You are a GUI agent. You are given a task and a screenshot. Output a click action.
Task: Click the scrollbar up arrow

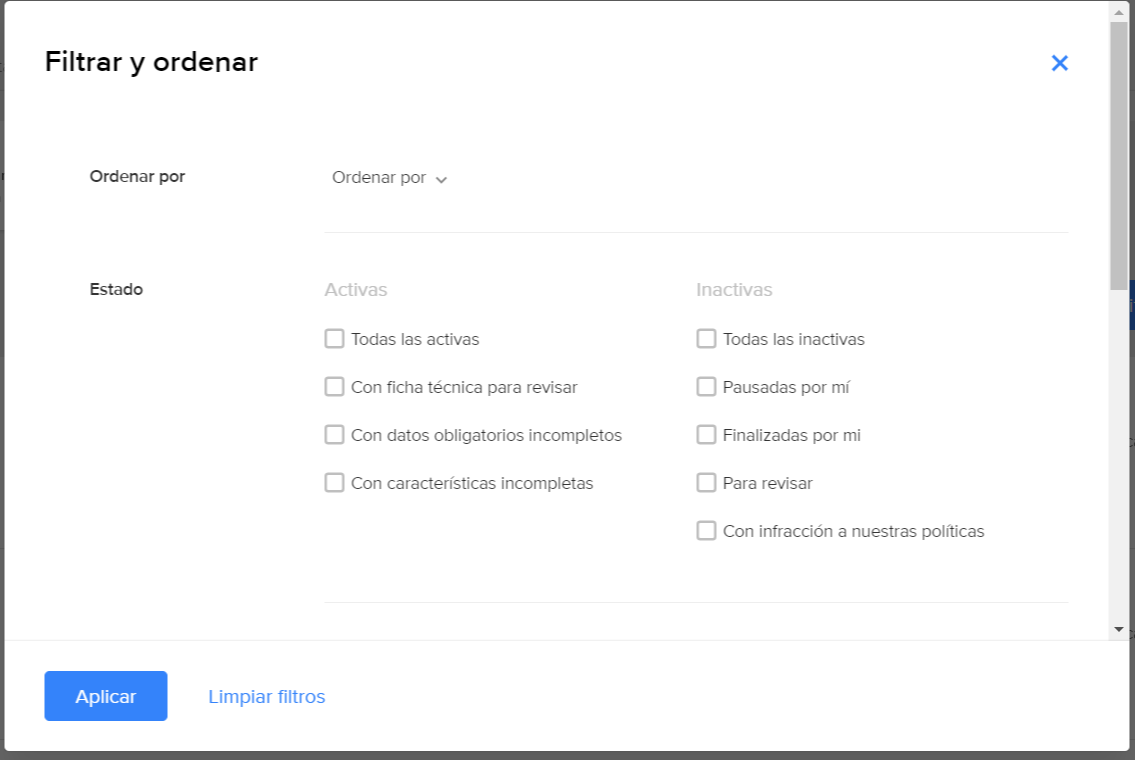[1118, 12]
